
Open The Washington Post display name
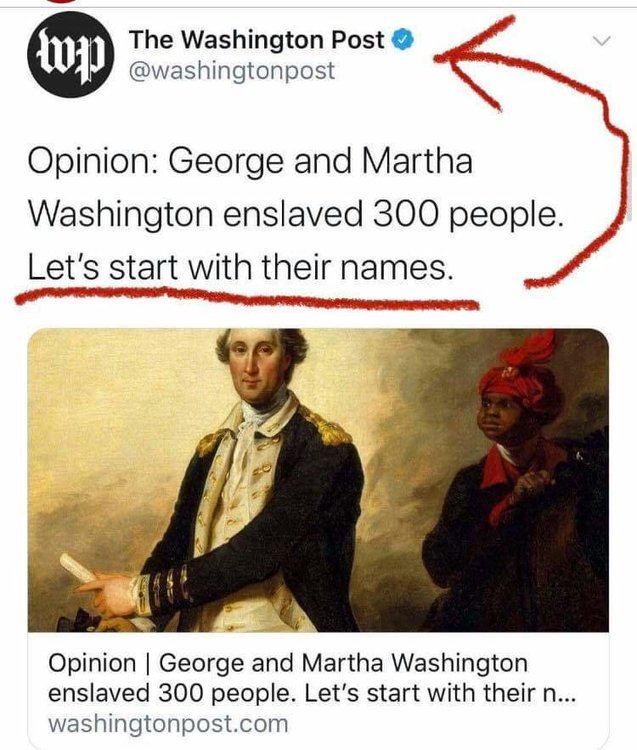coord(256,40)
